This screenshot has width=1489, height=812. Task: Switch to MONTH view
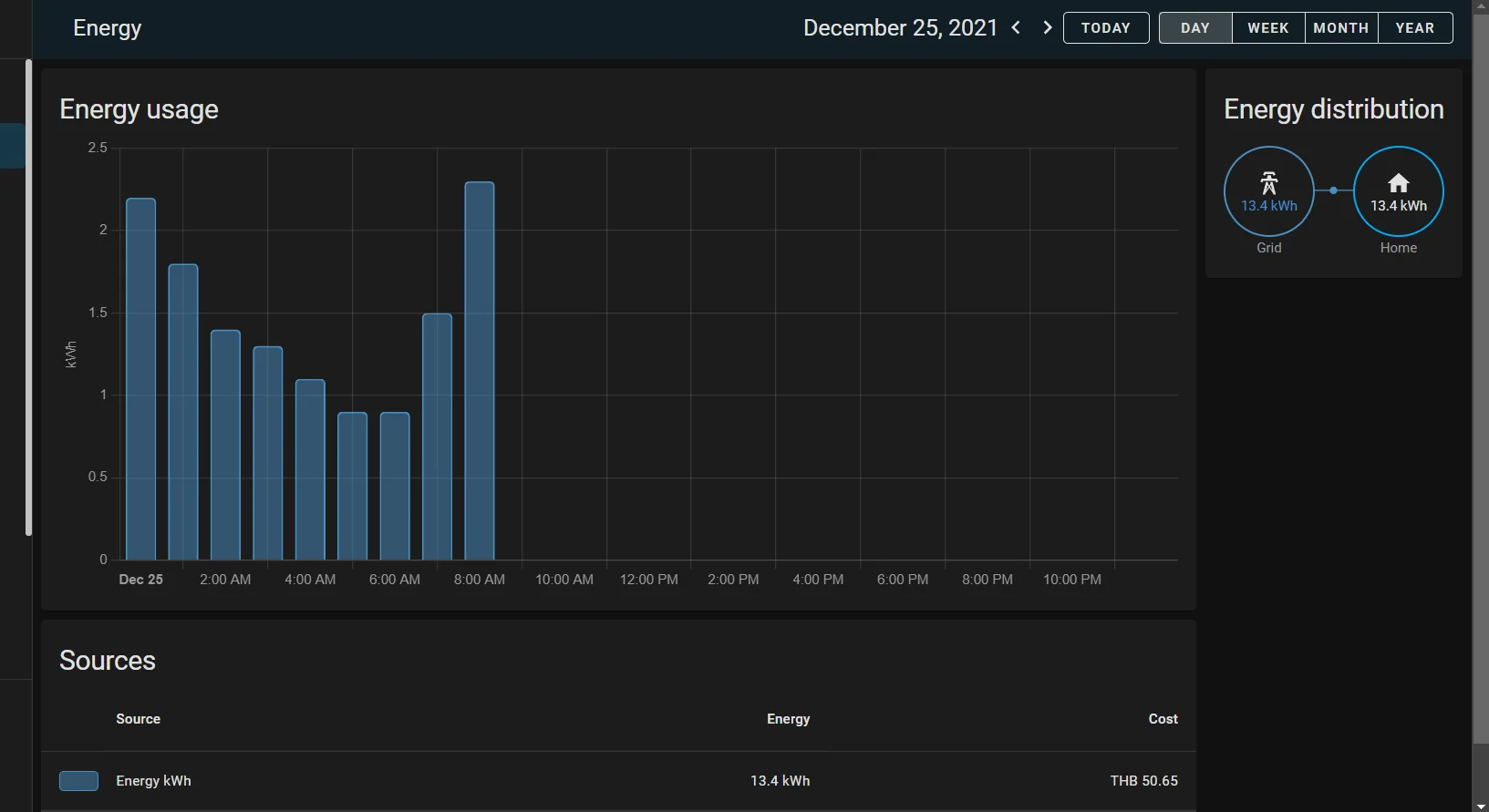[x=1341, y=28]
